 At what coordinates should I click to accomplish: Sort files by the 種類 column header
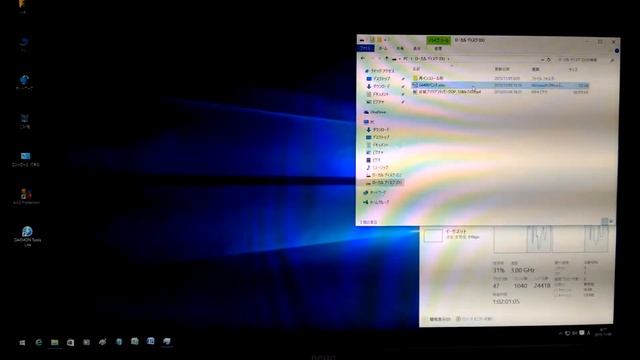tap(536, 69)
